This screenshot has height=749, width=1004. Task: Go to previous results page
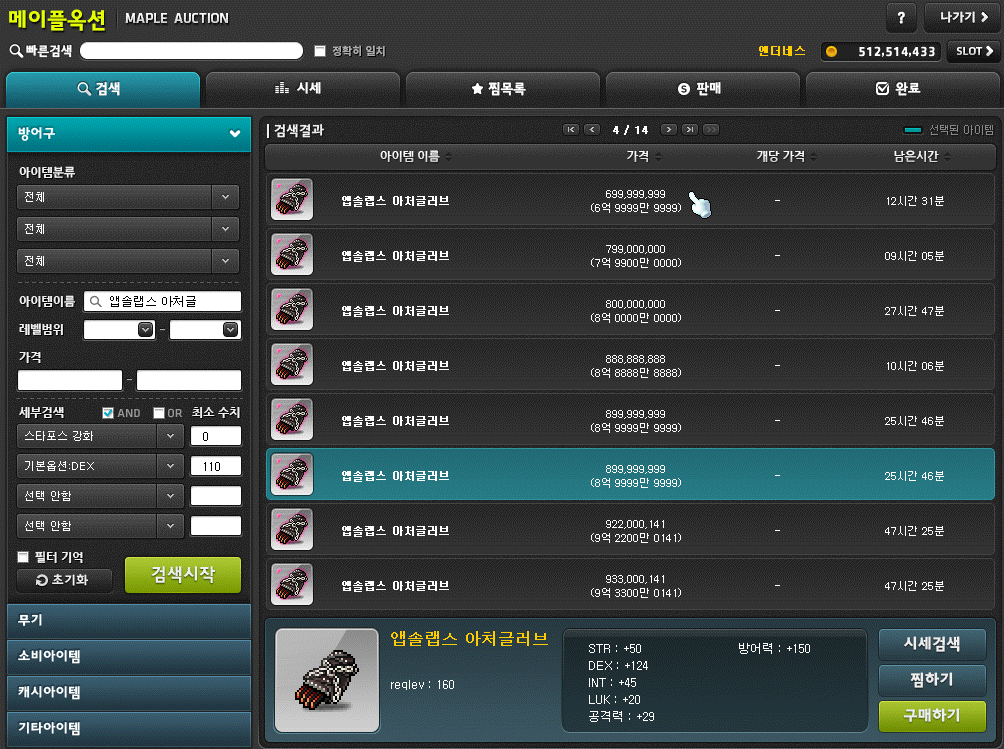592,129
